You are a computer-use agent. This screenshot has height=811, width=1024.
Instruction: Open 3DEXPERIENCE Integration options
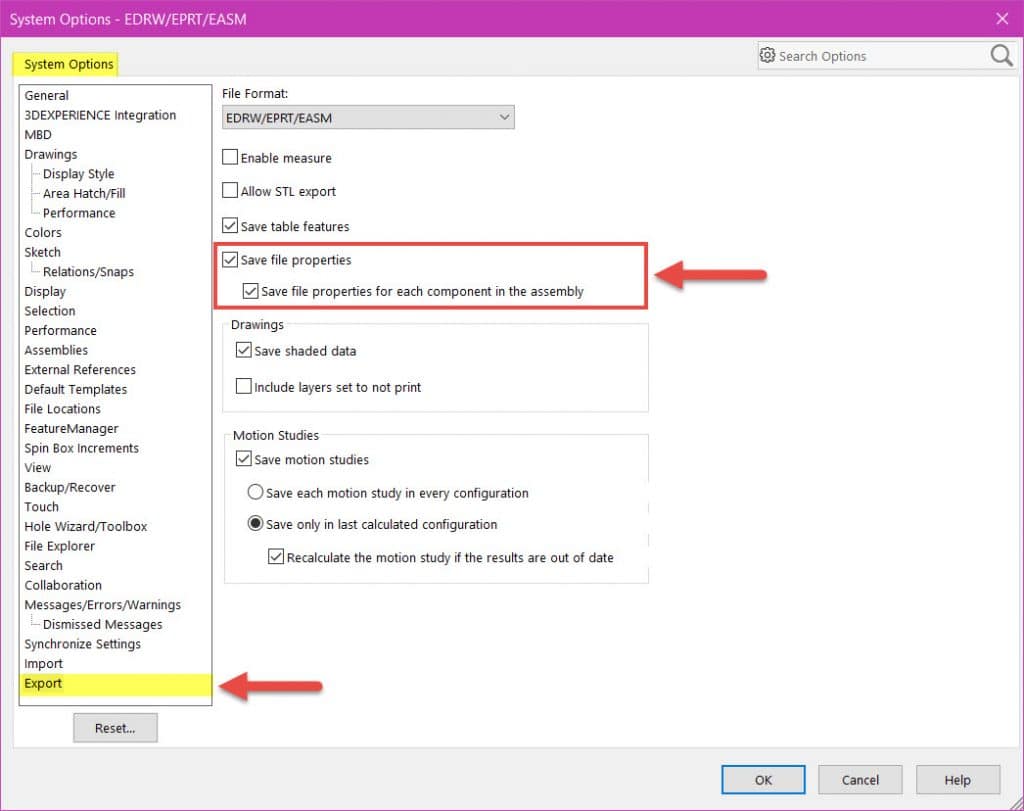[100, 115]
